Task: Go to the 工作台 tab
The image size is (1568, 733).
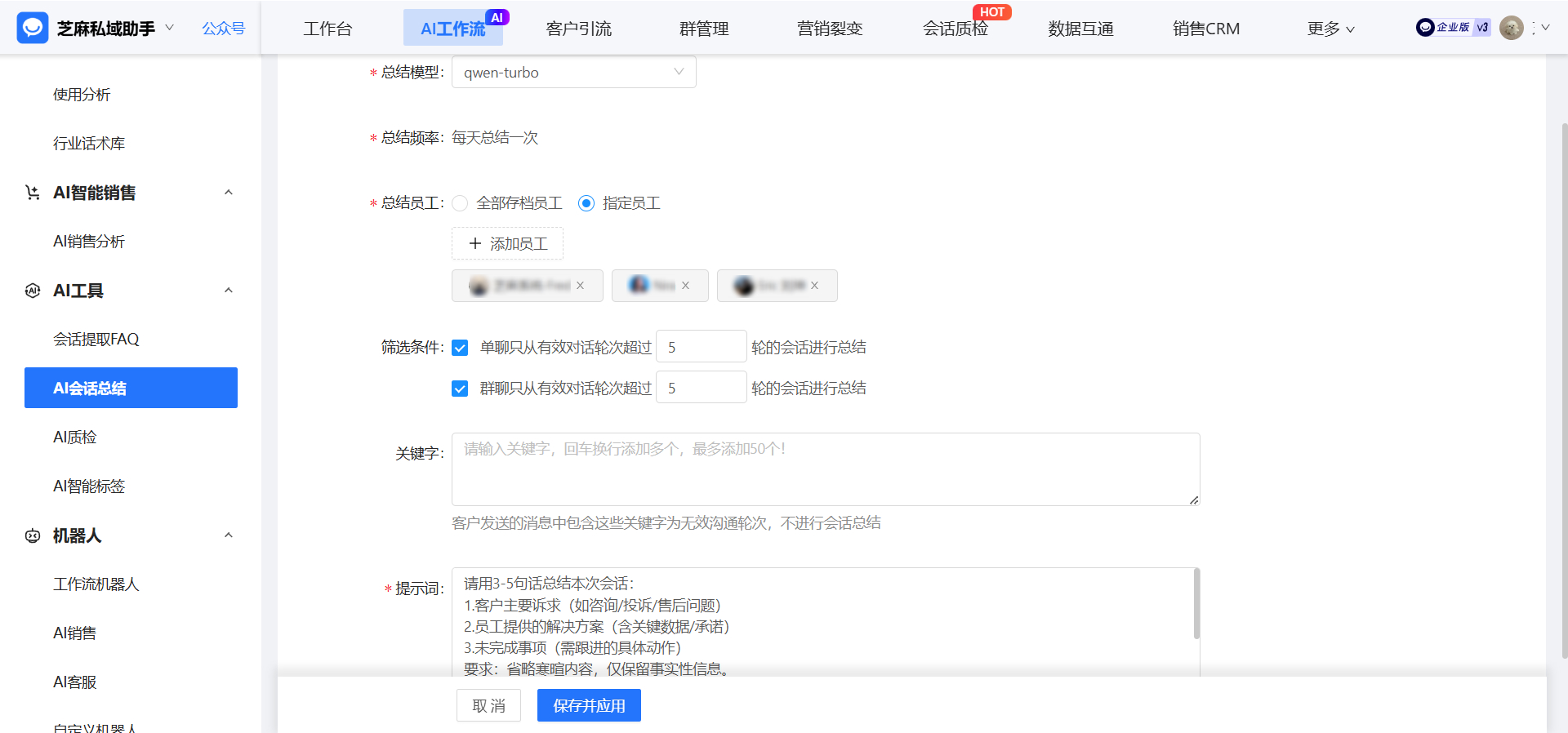Action: (327, 29)
